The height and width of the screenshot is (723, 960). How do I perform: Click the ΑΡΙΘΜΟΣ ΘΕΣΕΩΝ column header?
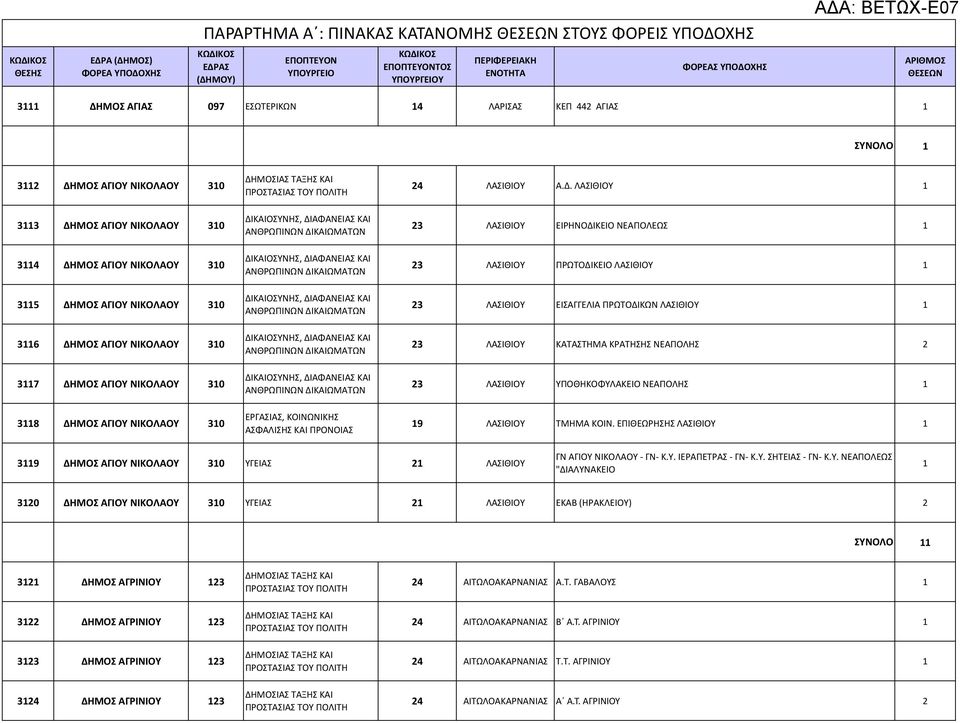click(925, 67)
